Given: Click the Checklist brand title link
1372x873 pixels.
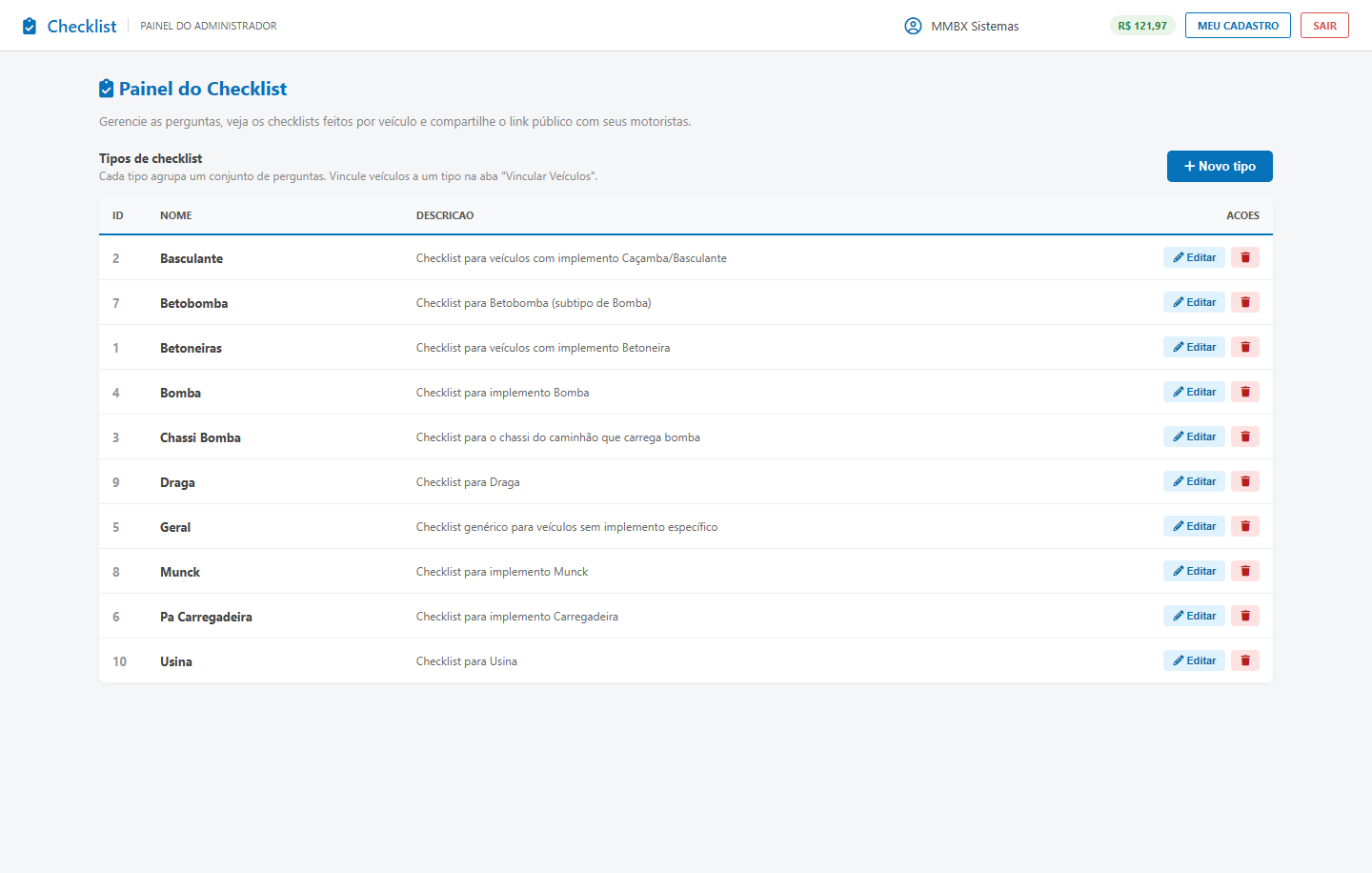Looking at the screenshot, I should pos(82,26).
